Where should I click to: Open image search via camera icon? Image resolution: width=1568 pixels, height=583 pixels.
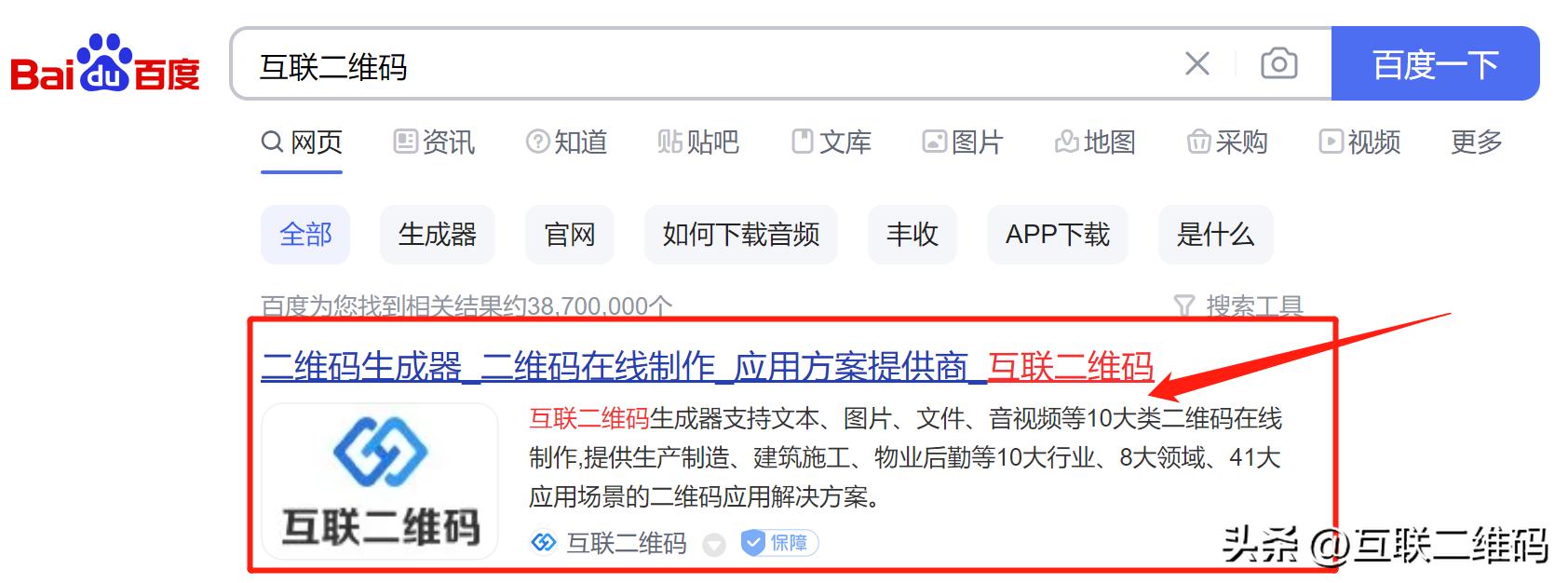[x=1279, y=63]
